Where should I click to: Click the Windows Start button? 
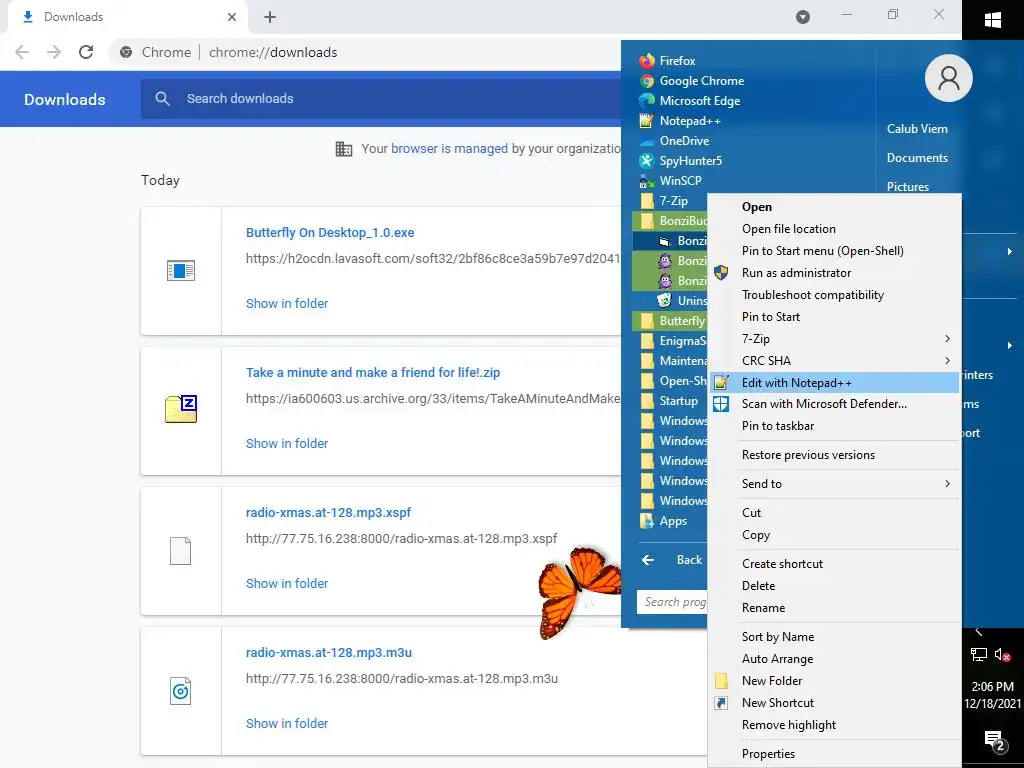coord(993,20)
